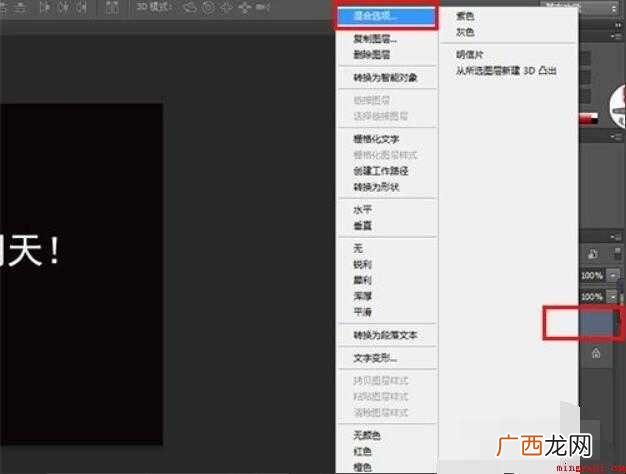Open the Fill 100% dropdown arrow
This screenshot has width=626, height=474.
613,297
